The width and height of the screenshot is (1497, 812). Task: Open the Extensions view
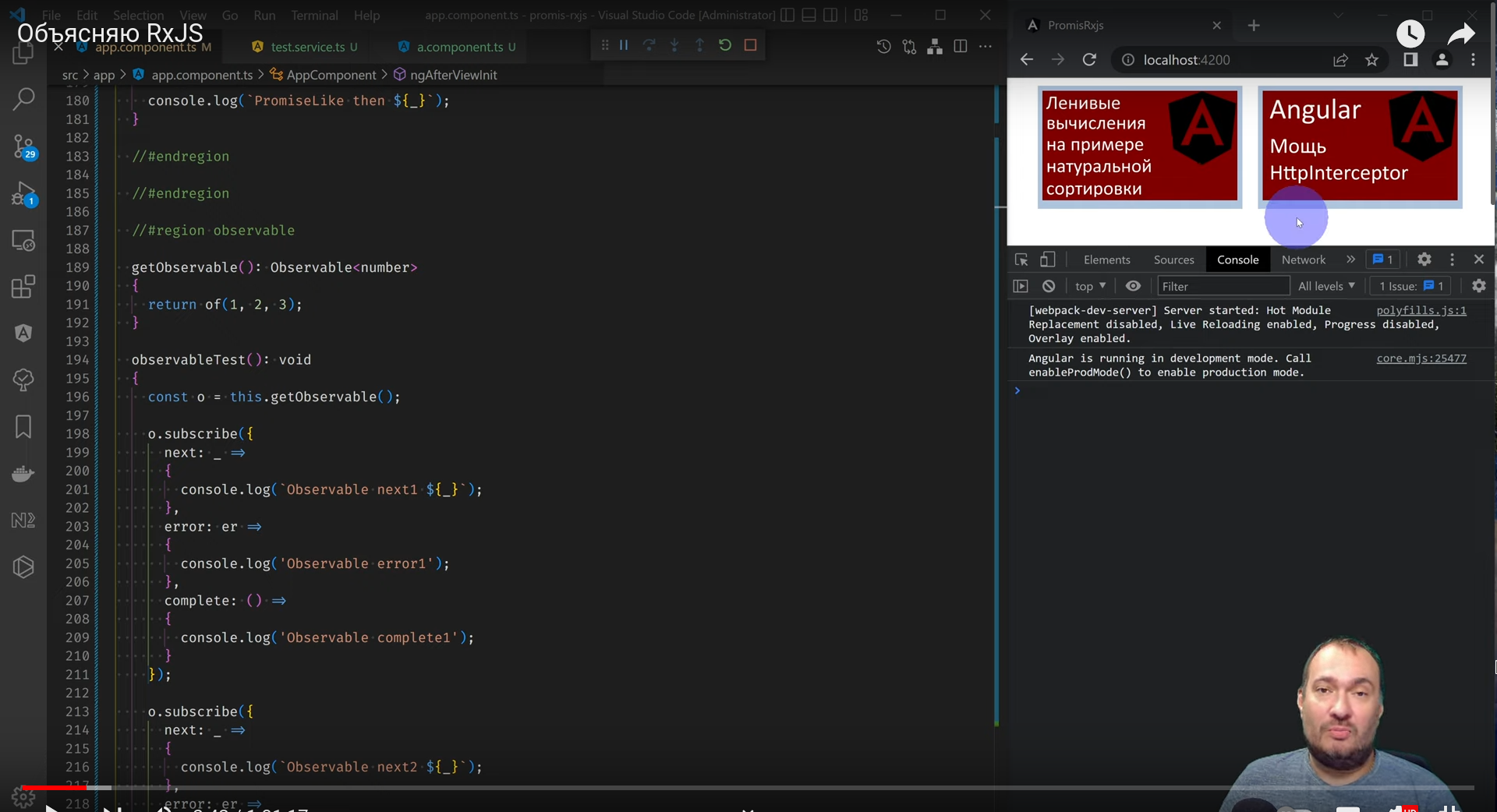23,287
